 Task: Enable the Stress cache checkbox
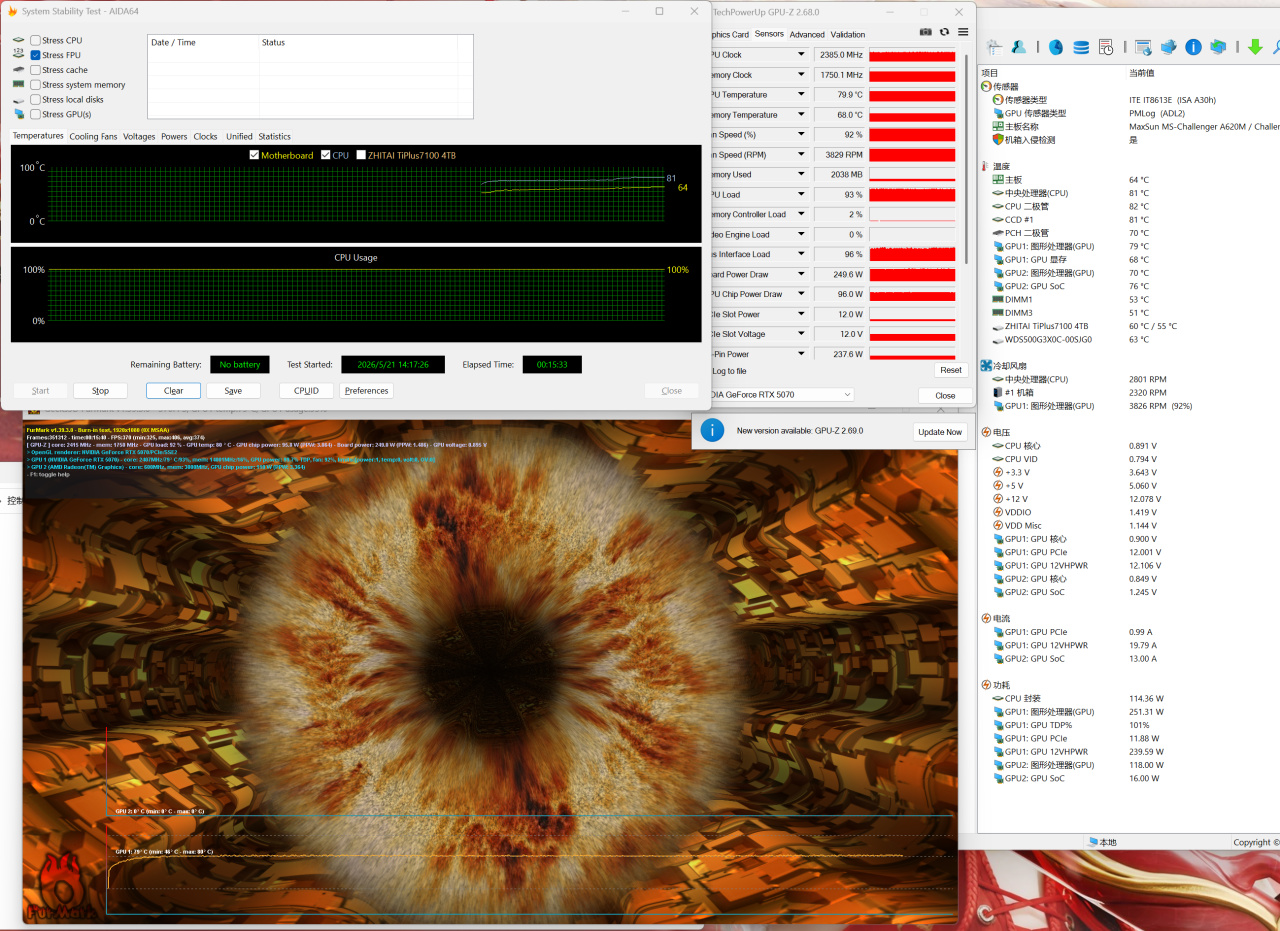point(36,70)
